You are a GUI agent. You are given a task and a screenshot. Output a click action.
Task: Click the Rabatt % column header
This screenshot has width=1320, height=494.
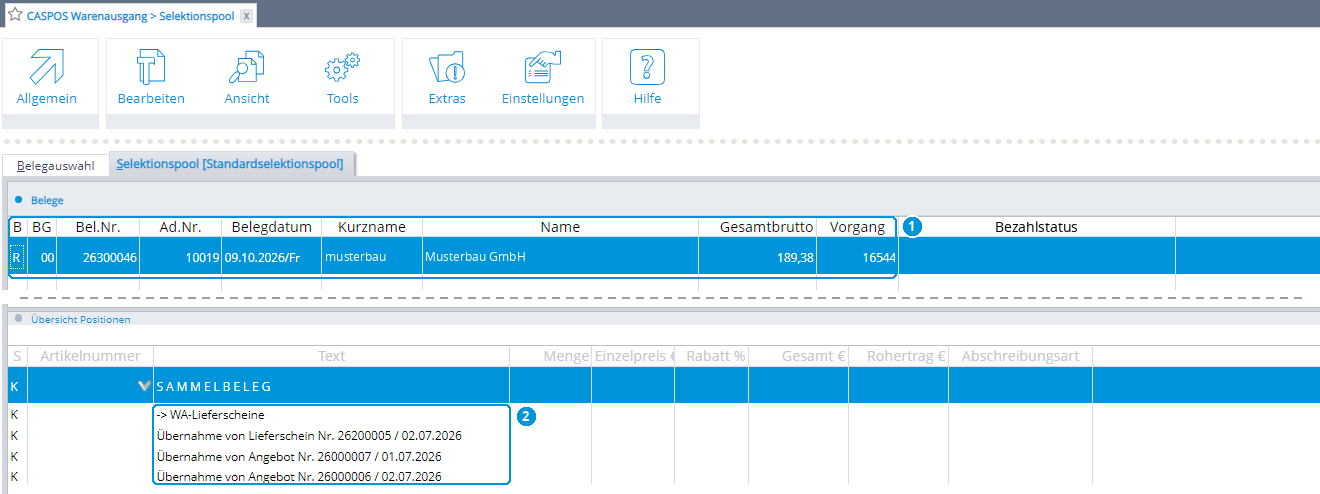pos(711,355)
